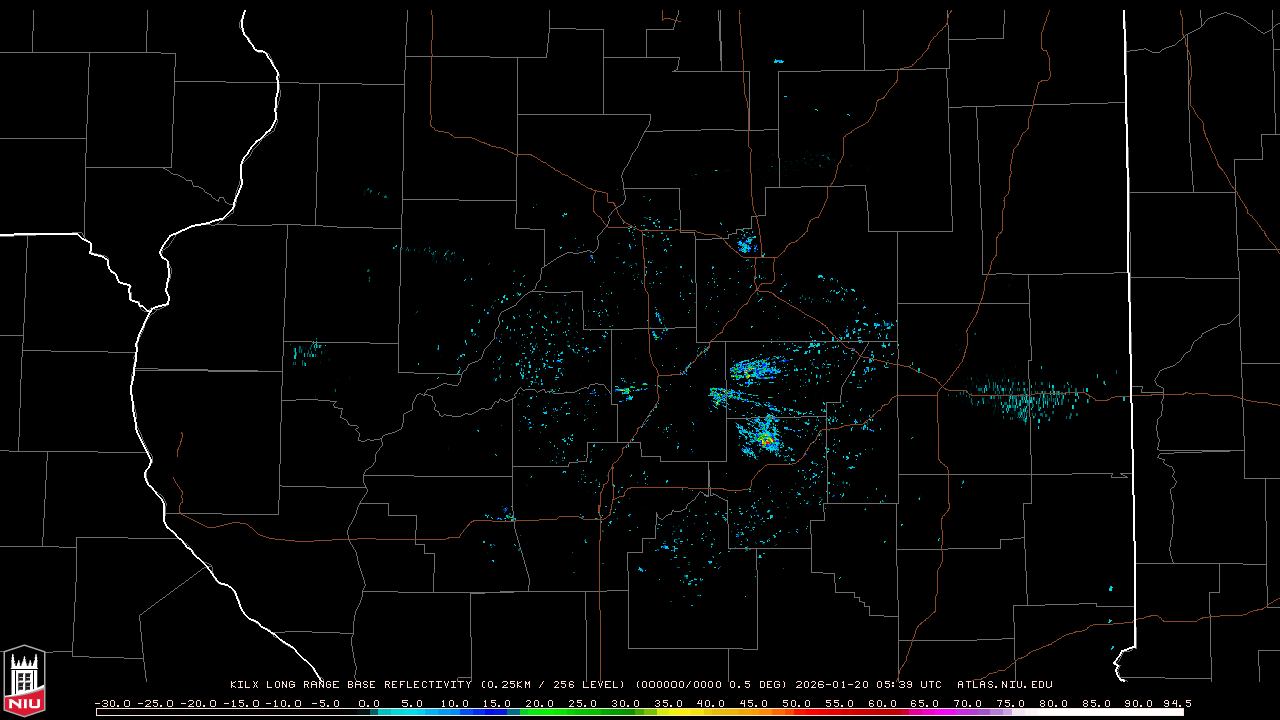Select the 'KILX LONG RANGE BASE REFLECTIVITY' caption
This screenshot has width=1280, height=720.
pos(350,685)
